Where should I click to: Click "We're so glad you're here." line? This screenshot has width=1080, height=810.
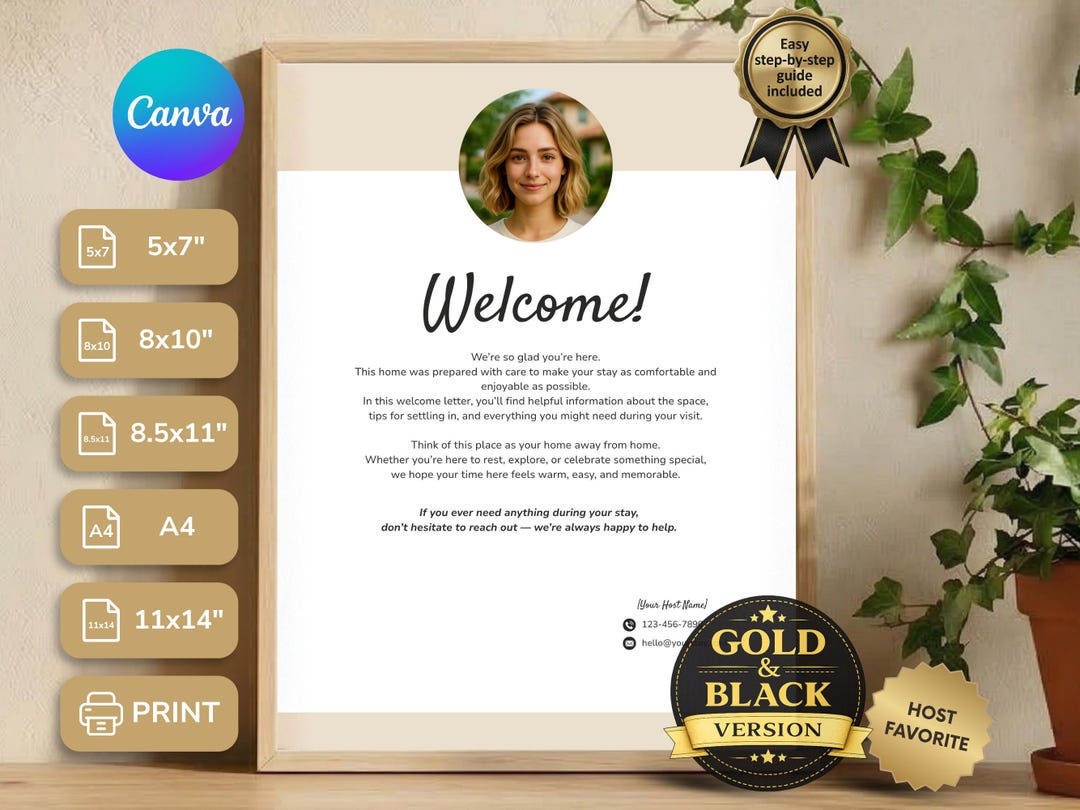(x=536, y=357)
